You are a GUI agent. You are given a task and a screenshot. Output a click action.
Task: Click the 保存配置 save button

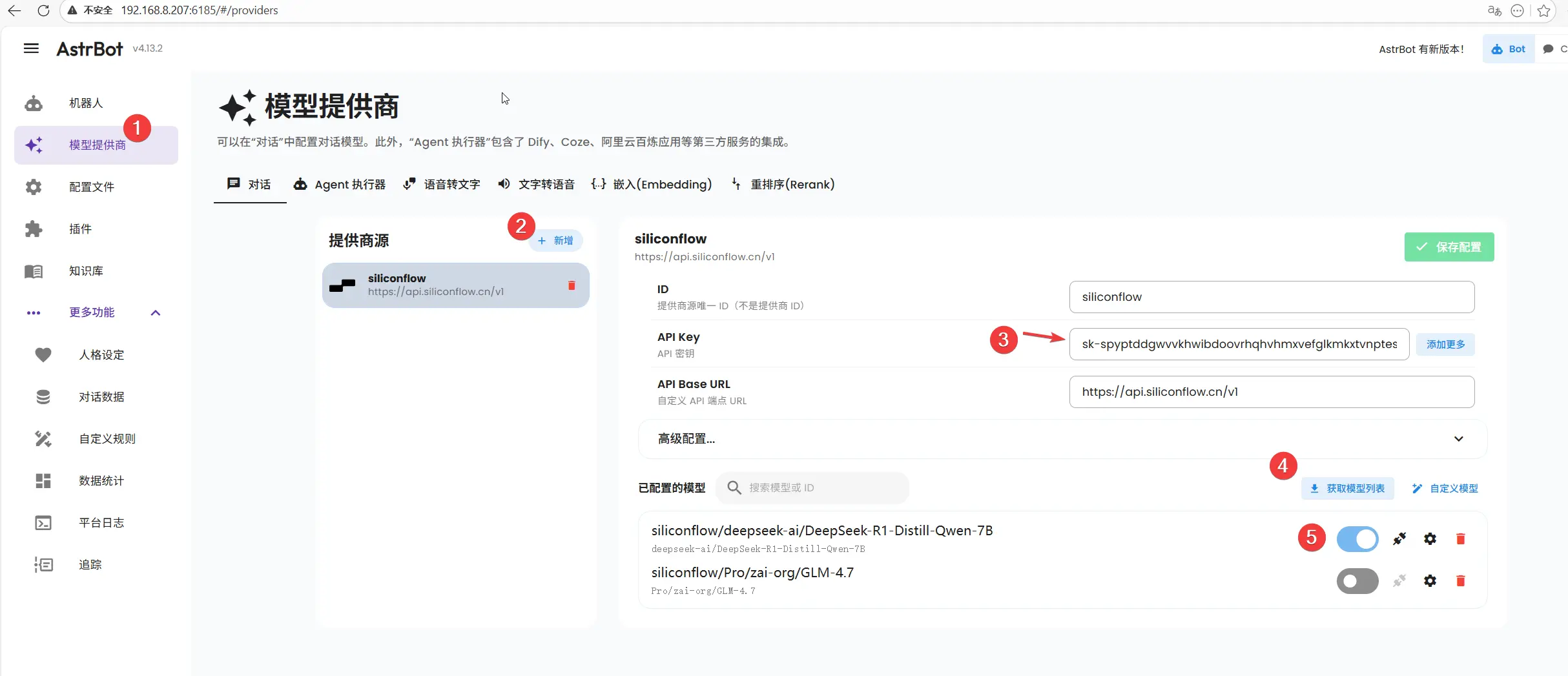pos(1449,247)
